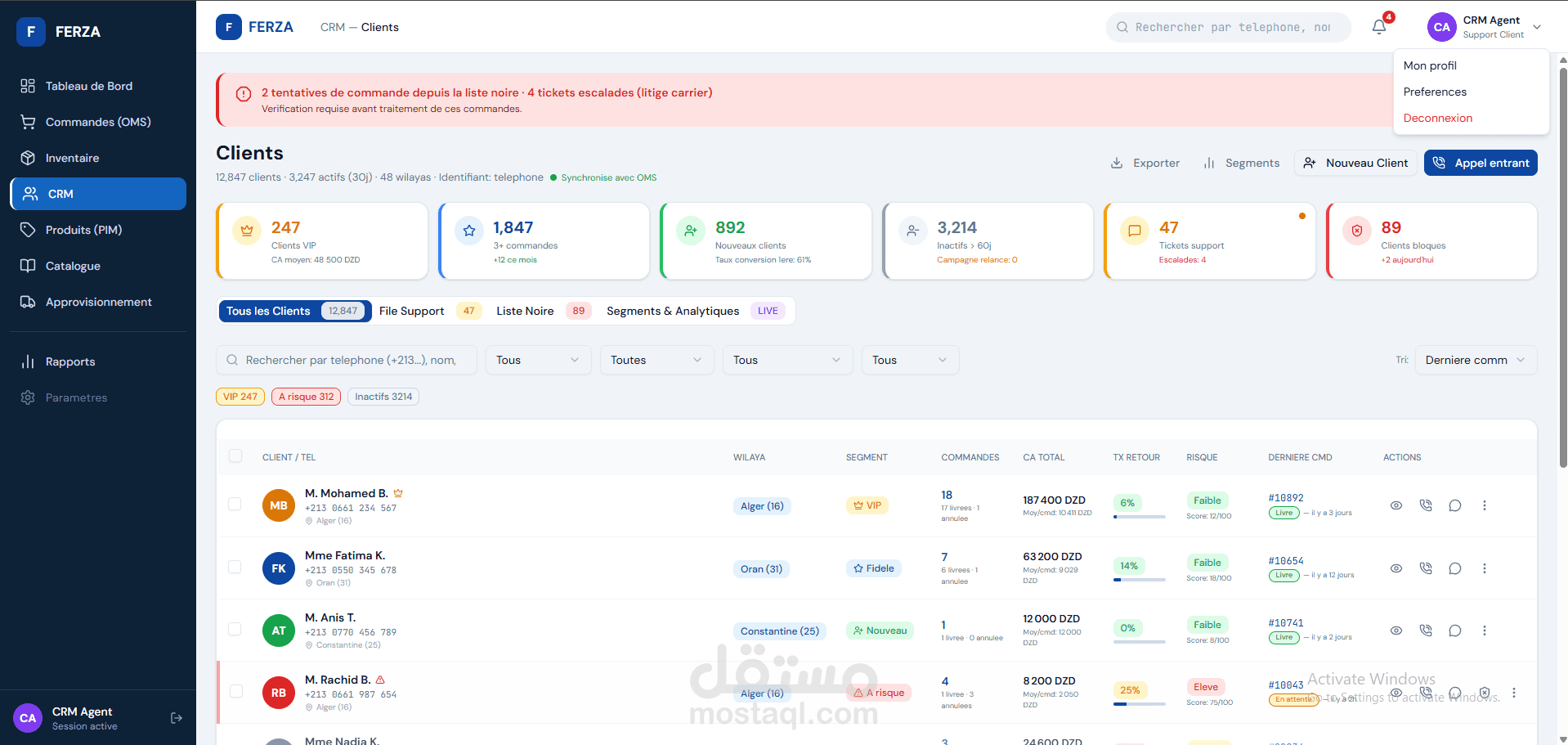View M. Anis T. with eye icon
This screenshot has height=745, width=1568.
pyautogui.click(x=1396, y=631)
